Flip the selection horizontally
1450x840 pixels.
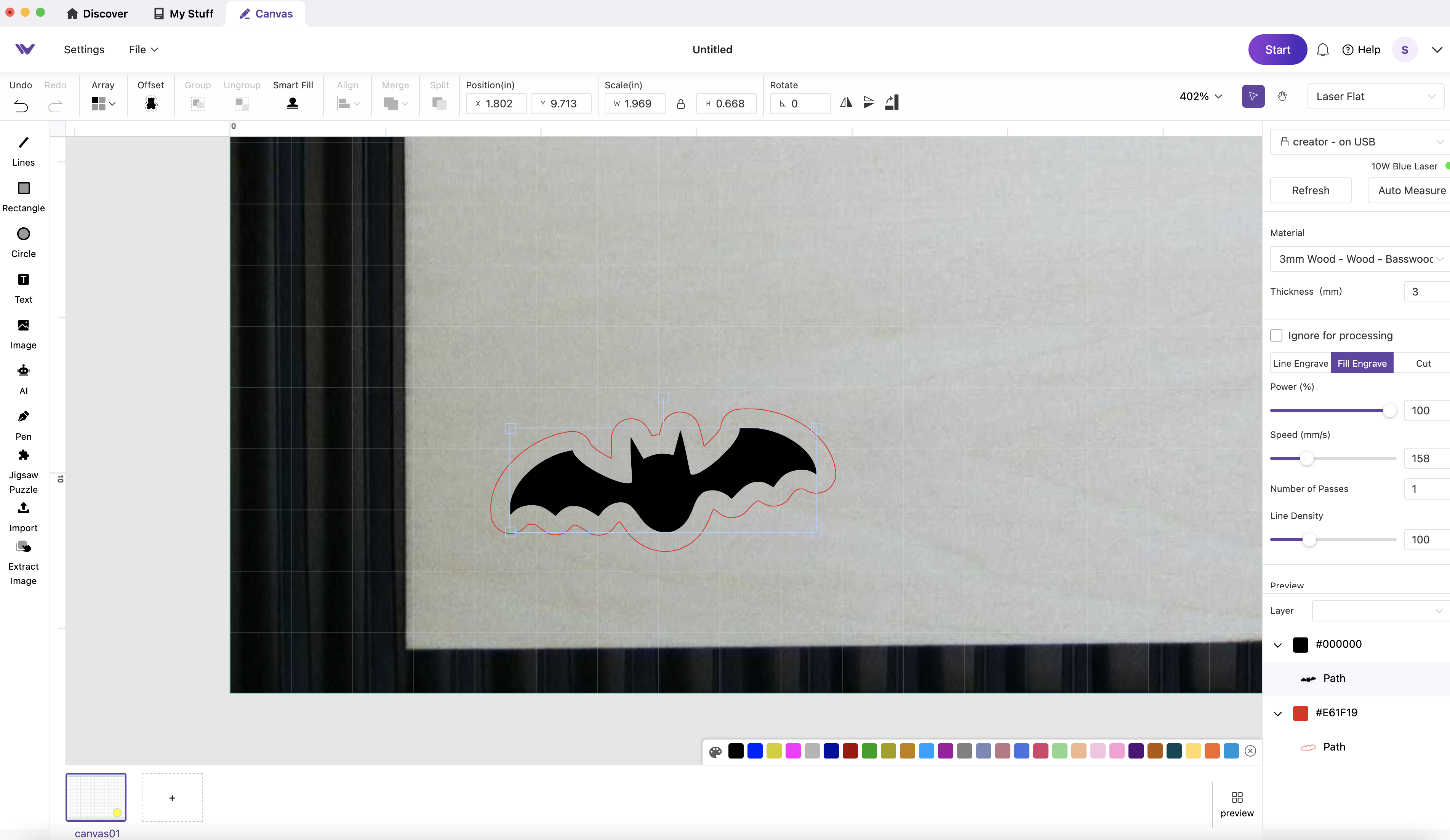coord(846,102)
